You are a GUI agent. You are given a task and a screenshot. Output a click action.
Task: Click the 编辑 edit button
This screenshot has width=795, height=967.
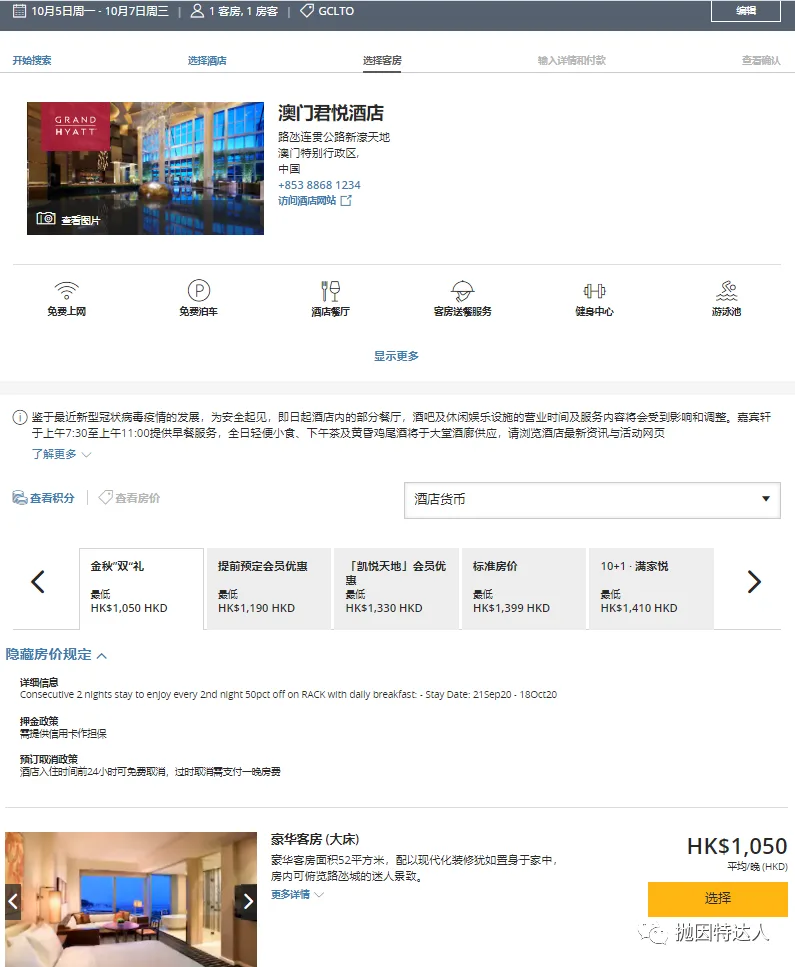[x=746, y=10]
